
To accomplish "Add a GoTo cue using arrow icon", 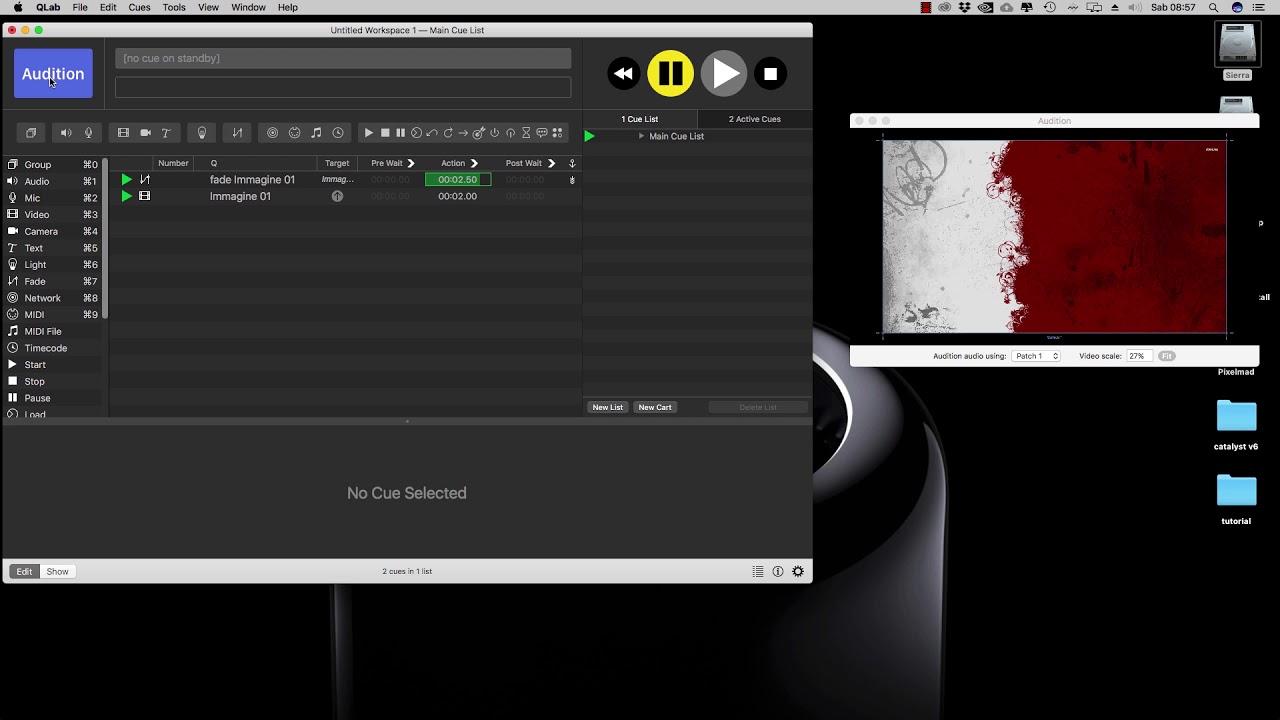I will (x=463, y=133).
